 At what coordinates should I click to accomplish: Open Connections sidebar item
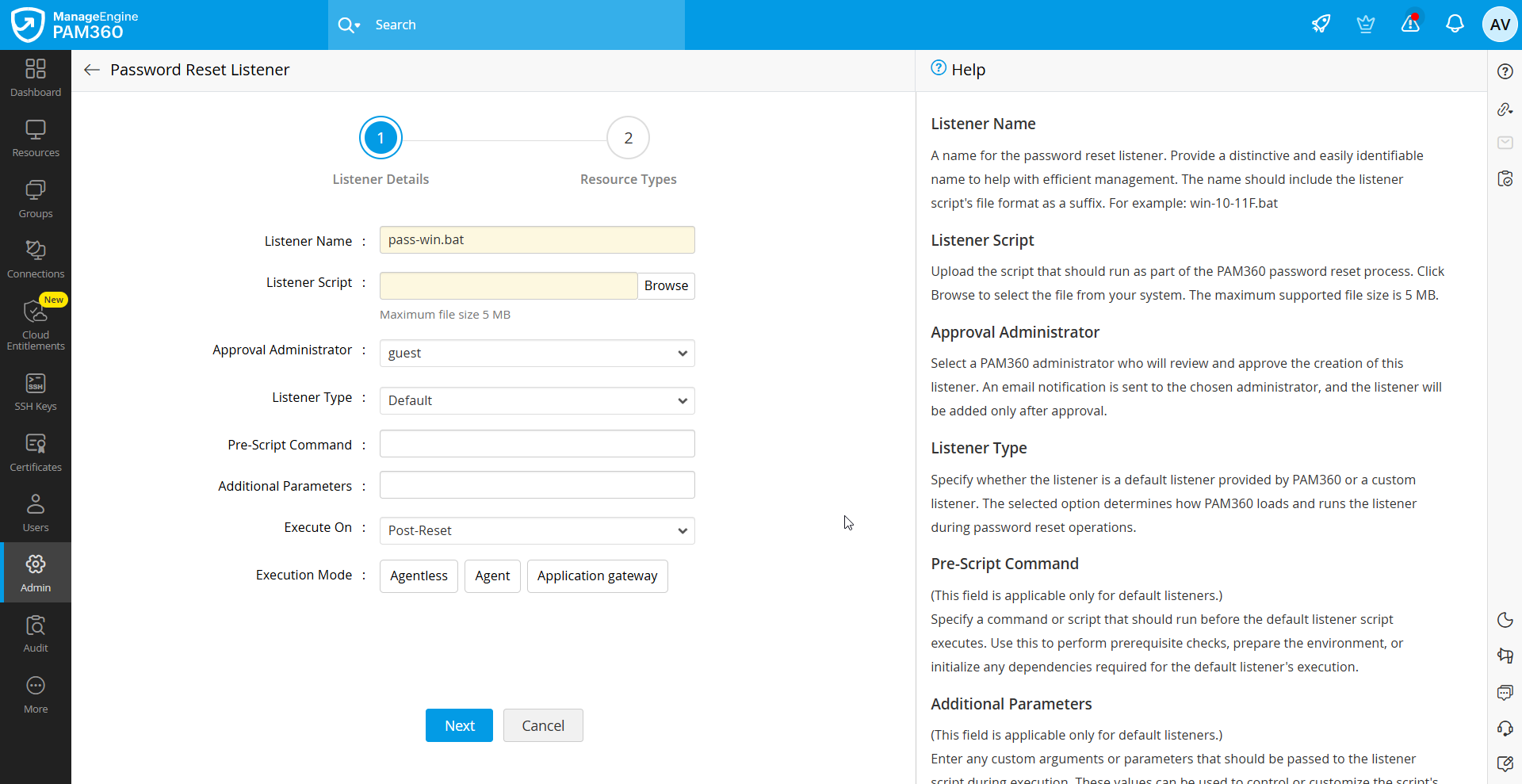coord(36,259)
